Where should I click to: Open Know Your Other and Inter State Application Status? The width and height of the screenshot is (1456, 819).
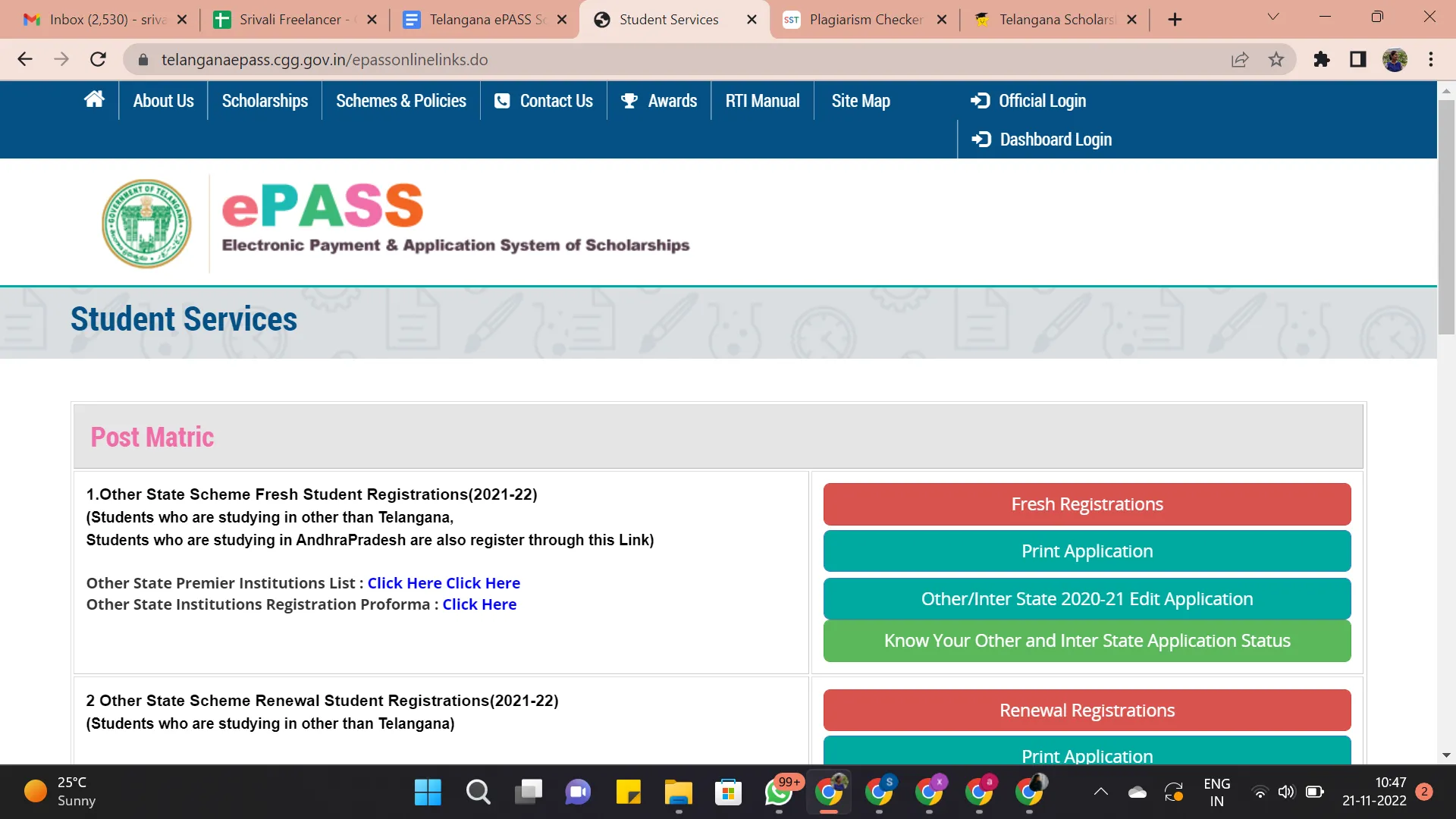pos(1087,641)
